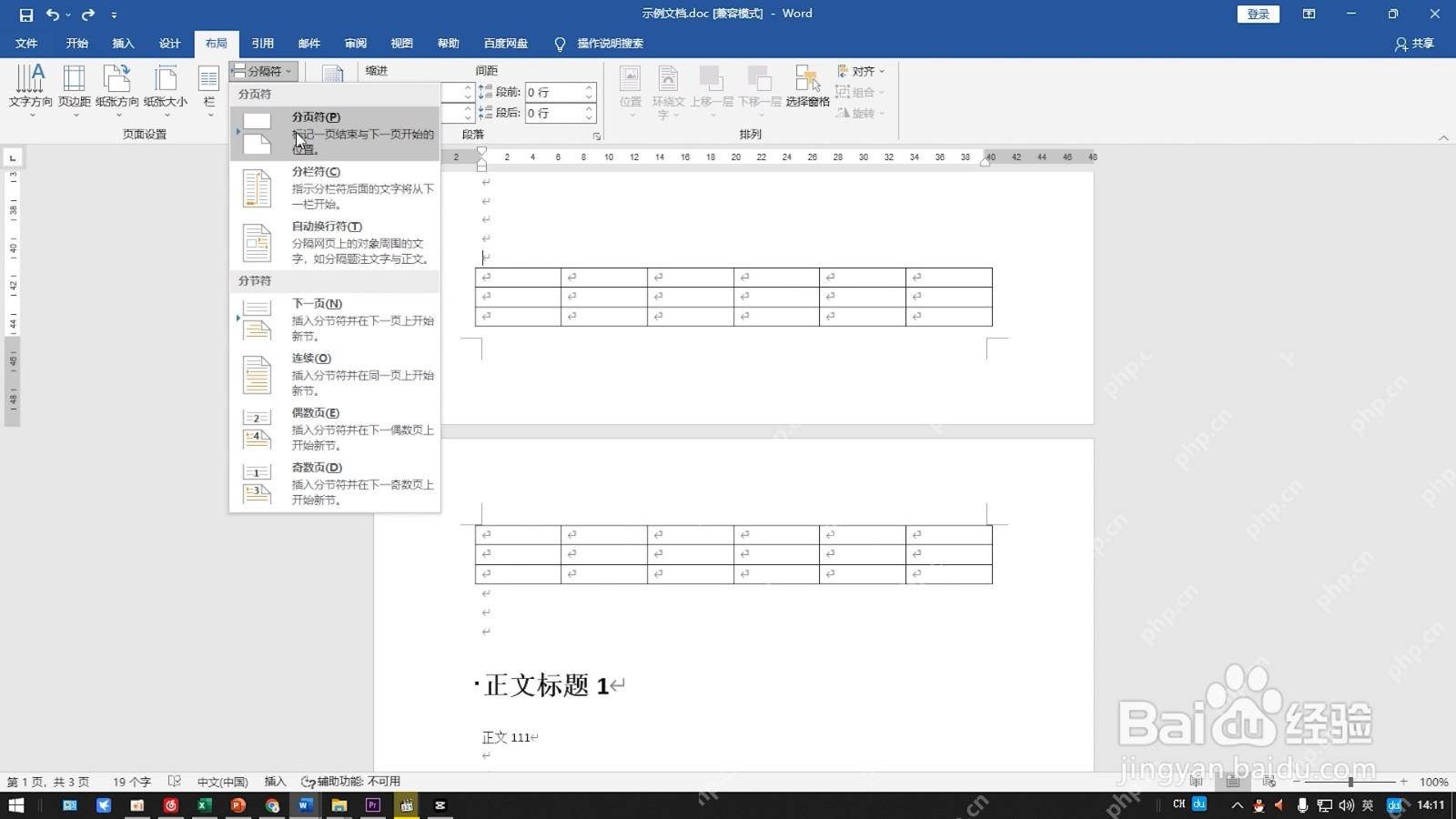Select 连续(O) continuous section break
Screen dimensions: 1456x819
[335, 374]
